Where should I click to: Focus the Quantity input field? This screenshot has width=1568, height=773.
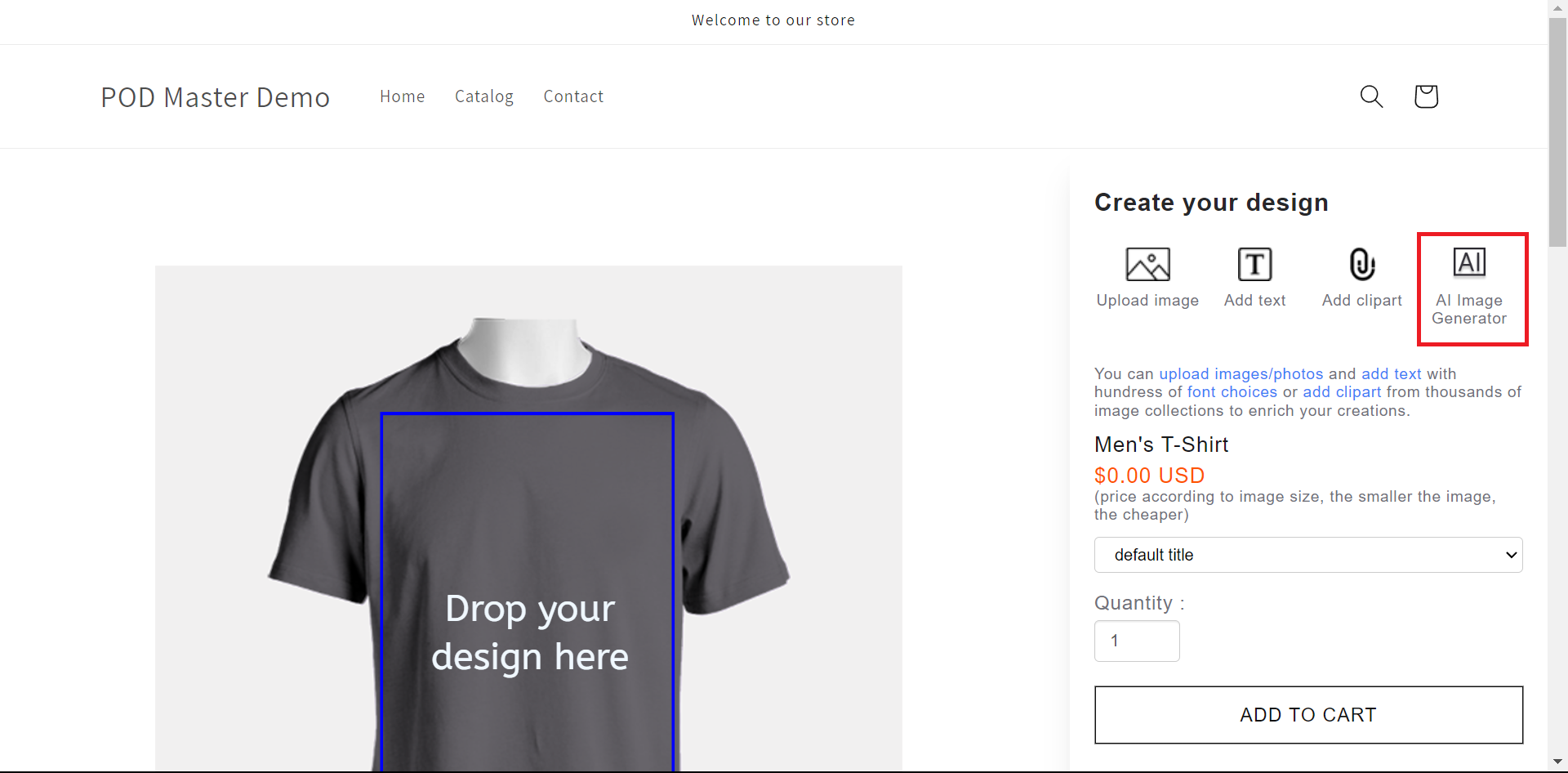1137,641
